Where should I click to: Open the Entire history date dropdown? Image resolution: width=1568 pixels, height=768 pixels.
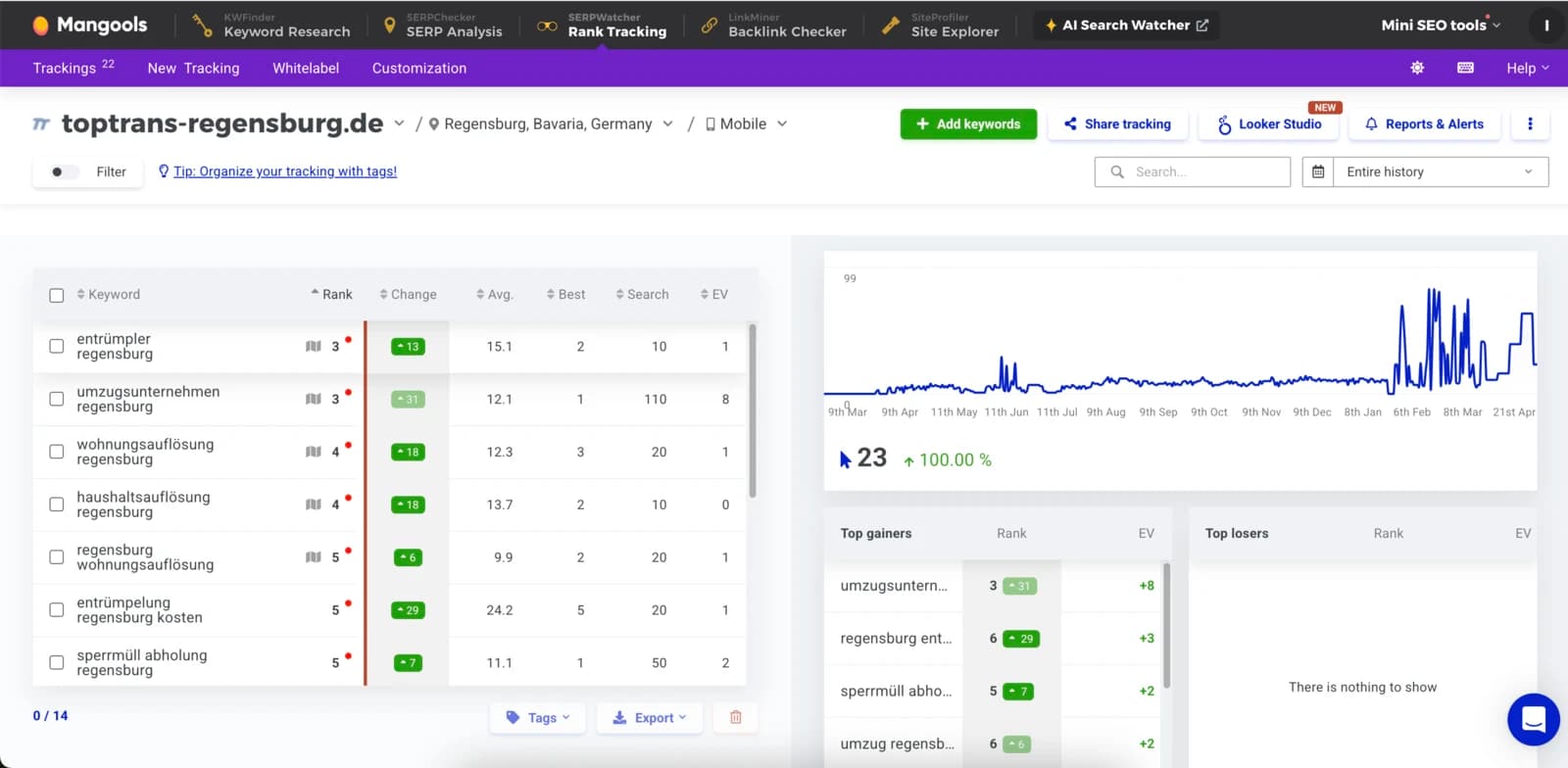click(1441, 171)
